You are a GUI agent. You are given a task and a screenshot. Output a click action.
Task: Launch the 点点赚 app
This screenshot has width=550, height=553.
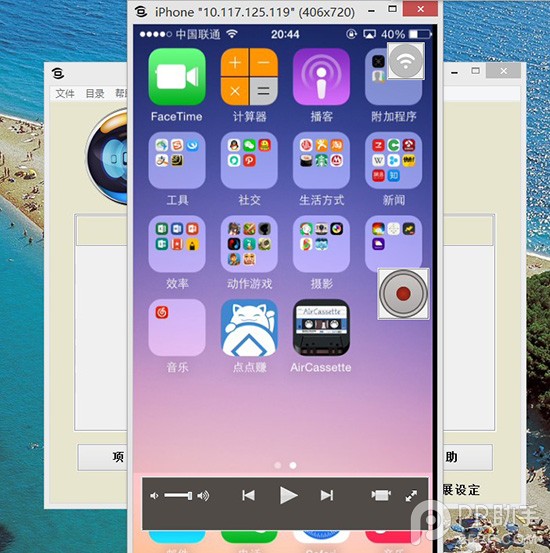click(x=249, y=327)
